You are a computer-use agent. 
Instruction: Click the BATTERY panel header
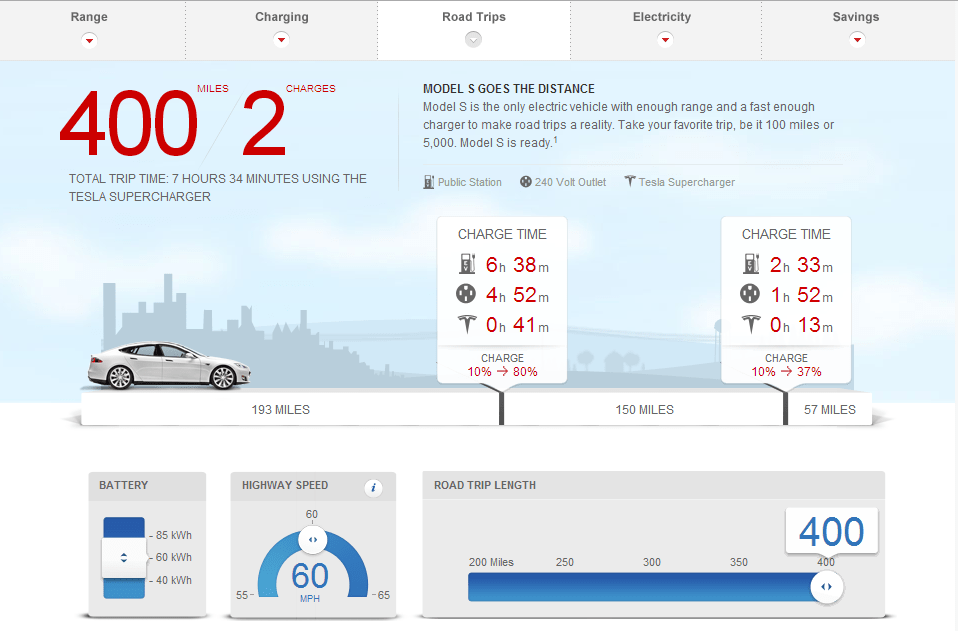[147, 486]
